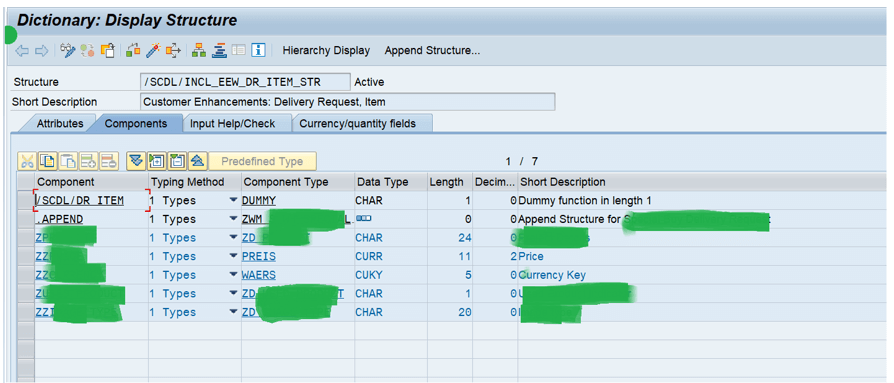The width and height of the screenshot is (894, 383).
Task: Collapse all includes double-up arrow icon
Action: 197,161
